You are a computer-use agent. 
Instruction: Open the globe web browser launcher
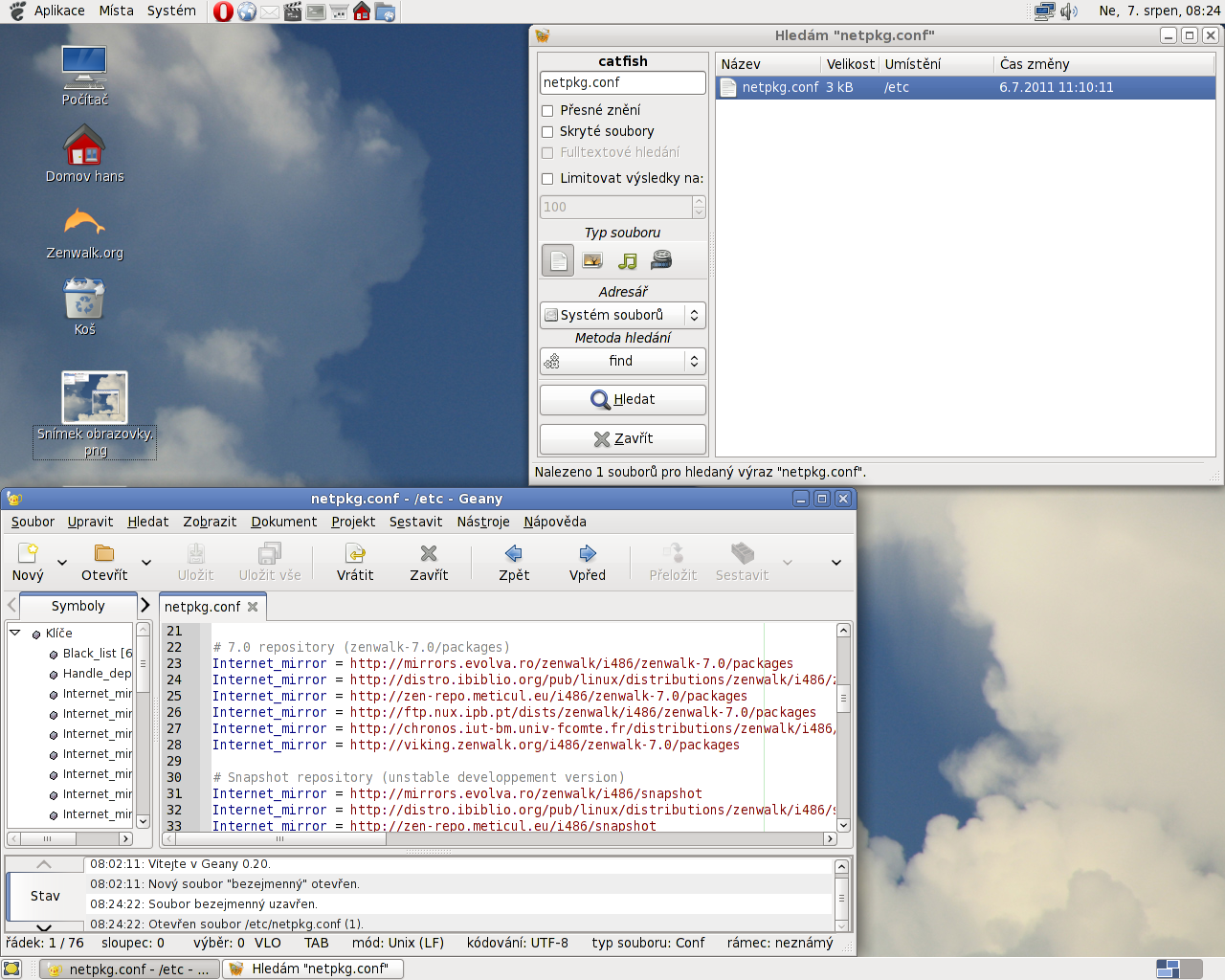tap(247, 11)
